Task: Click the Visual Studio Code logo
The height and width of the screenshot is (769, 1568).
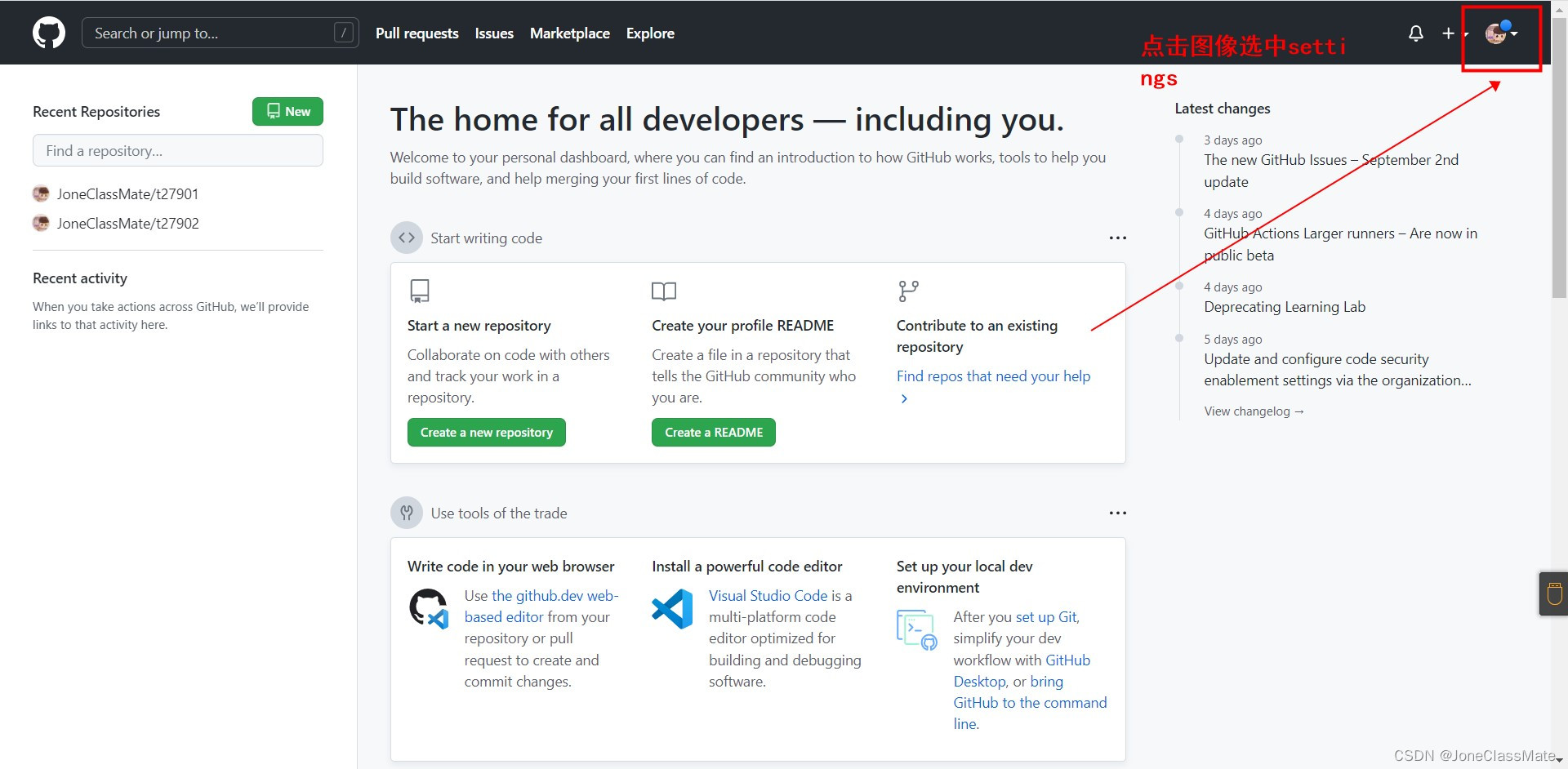Action: [672, 609]
